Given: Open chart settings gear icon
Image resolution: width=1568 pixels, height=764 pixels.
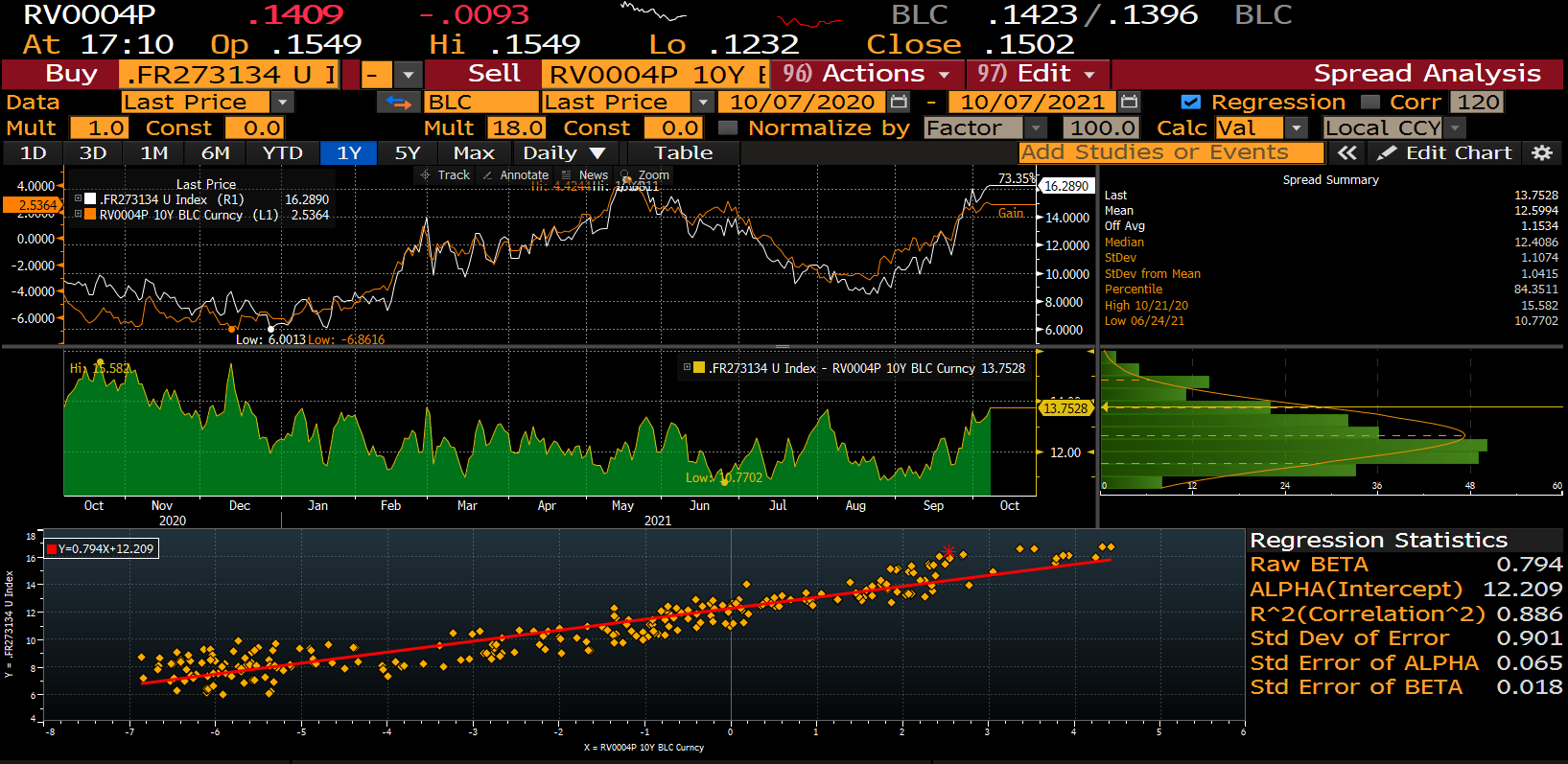Looking at the screenshot, I should click(1542, 152).
